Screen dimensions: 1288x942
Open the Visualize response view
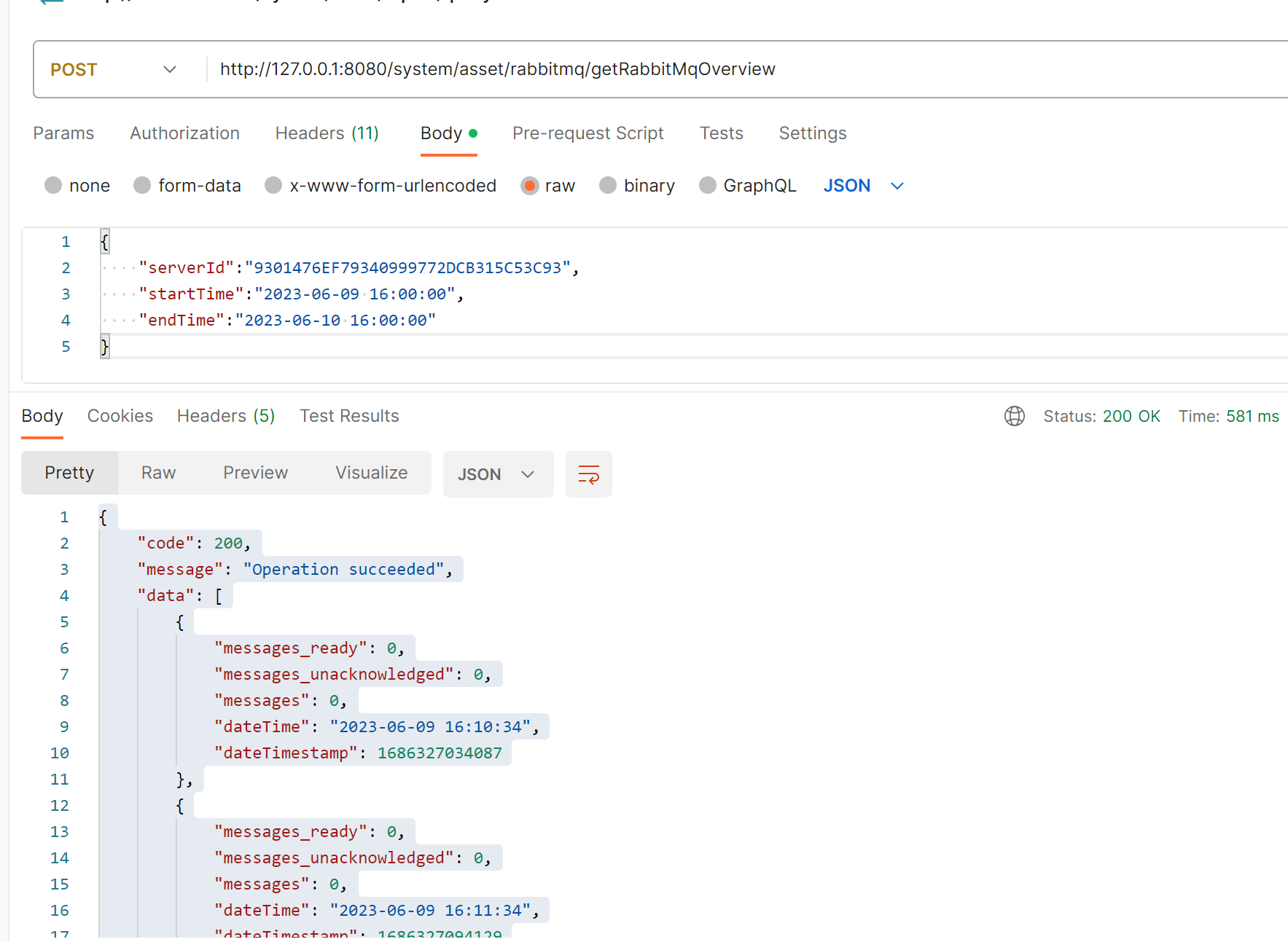click(x=371, y=473)
